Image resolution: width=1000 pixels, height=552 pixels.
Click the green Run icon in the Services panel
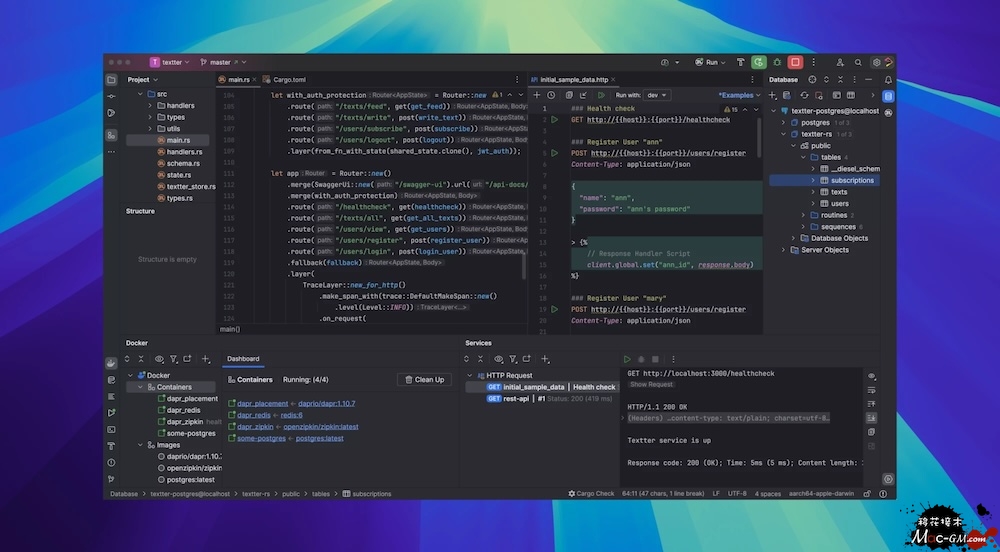click(627, 358)
